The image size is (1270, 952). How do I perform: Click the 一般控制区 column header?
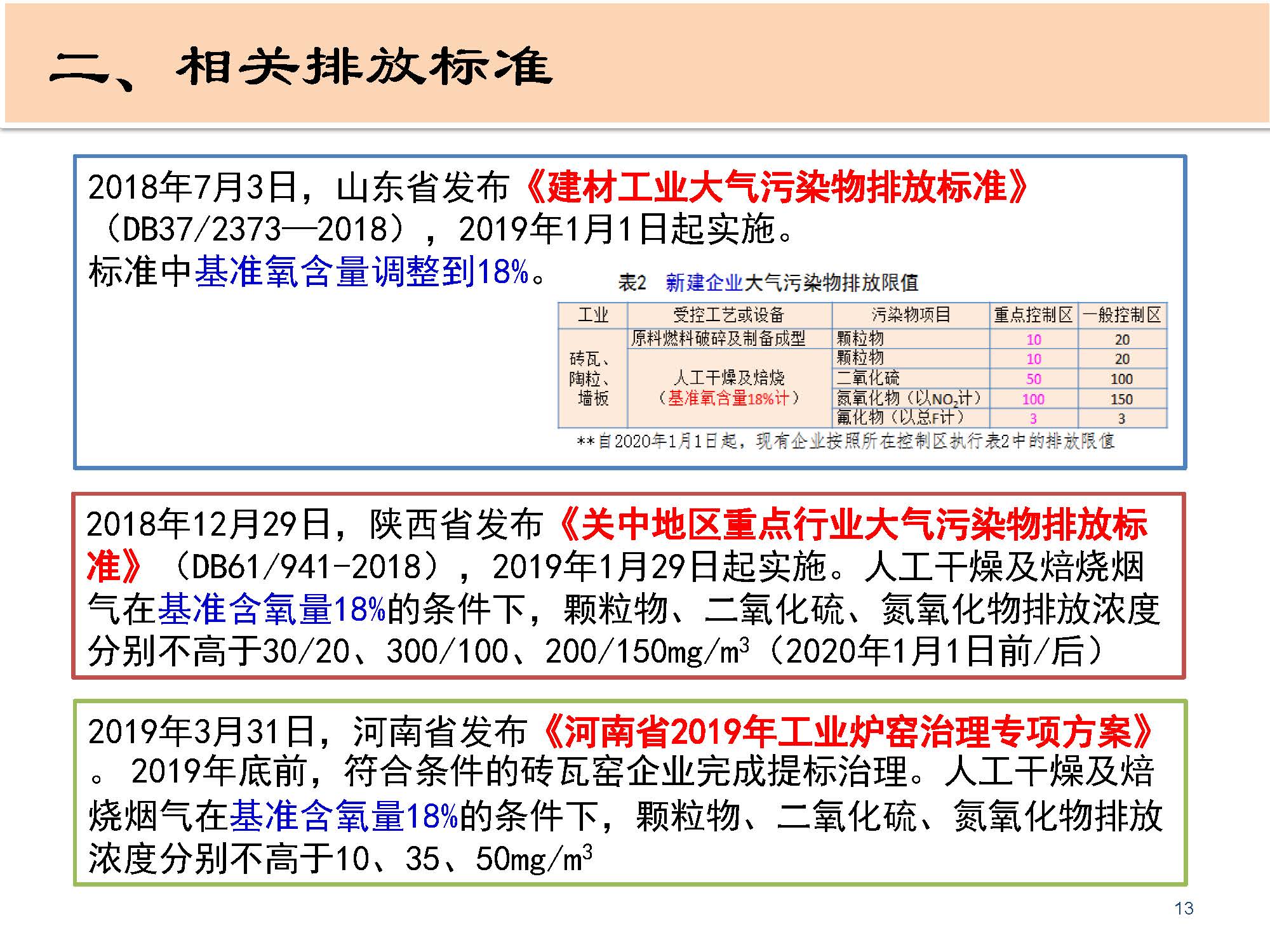tap(1122, 315)
